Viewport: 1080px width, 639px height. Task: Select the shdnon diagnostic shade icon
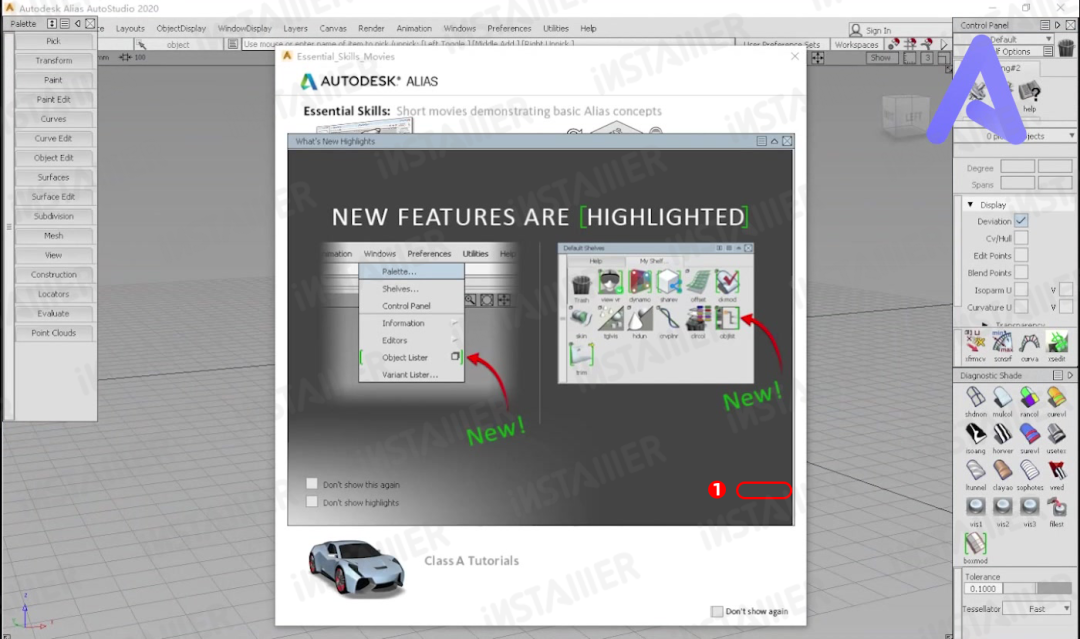tap(975, 397)
